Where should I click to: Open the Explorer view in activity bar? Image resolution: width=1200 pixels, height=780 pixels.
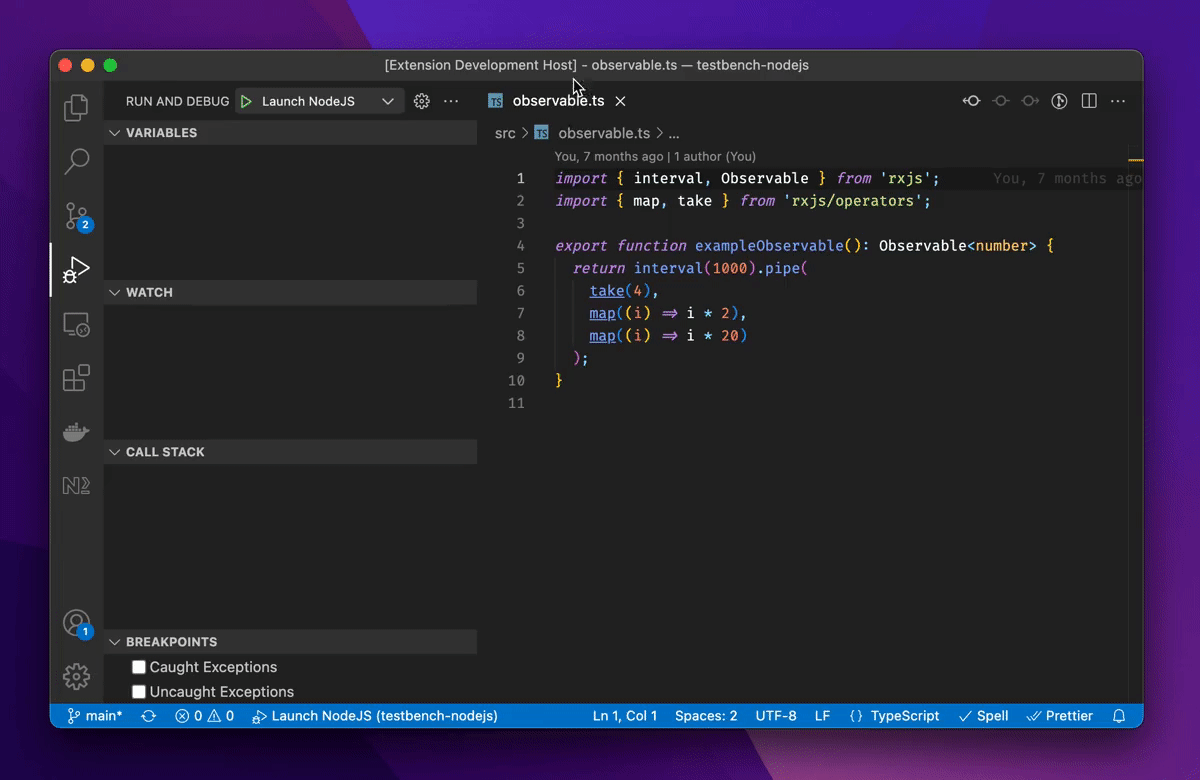pyautogui.click(x=77, y=107)
